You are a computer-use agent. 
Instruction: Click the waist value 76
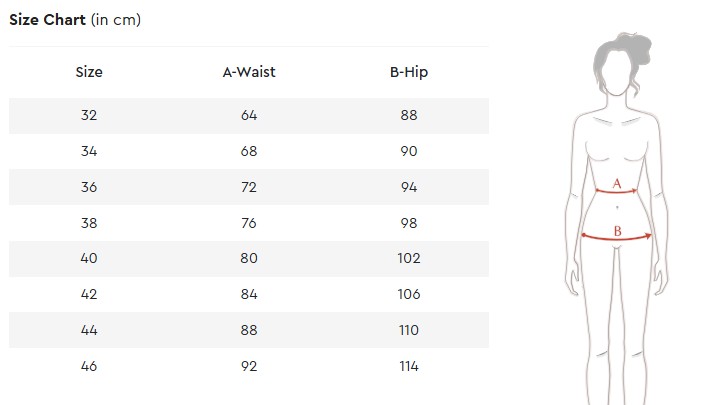pyautogui.click(x=249, y=223)
